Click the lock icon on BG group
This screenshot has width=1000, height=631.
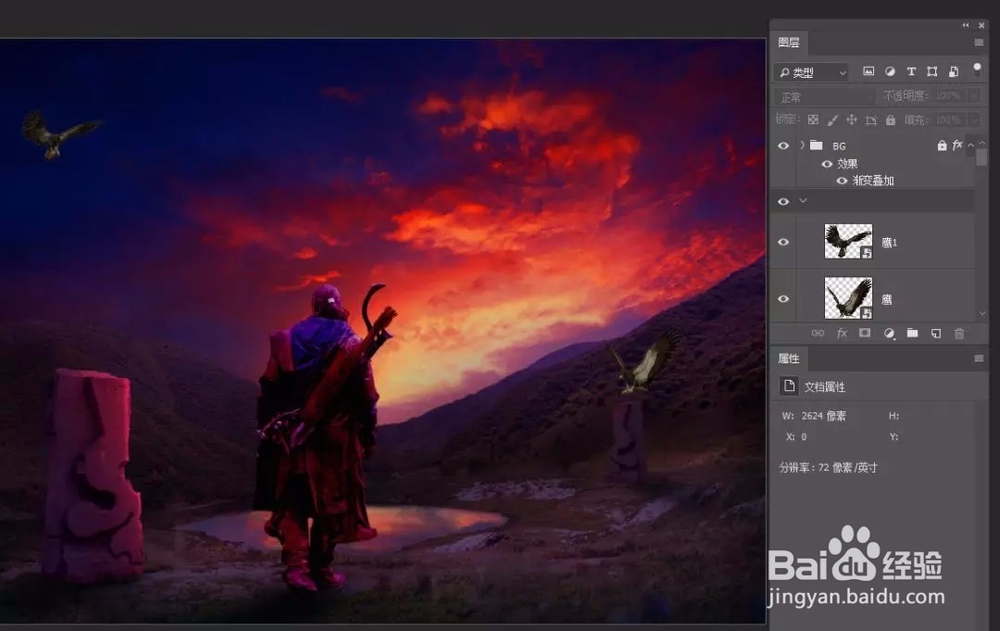[x=942, y=145]
